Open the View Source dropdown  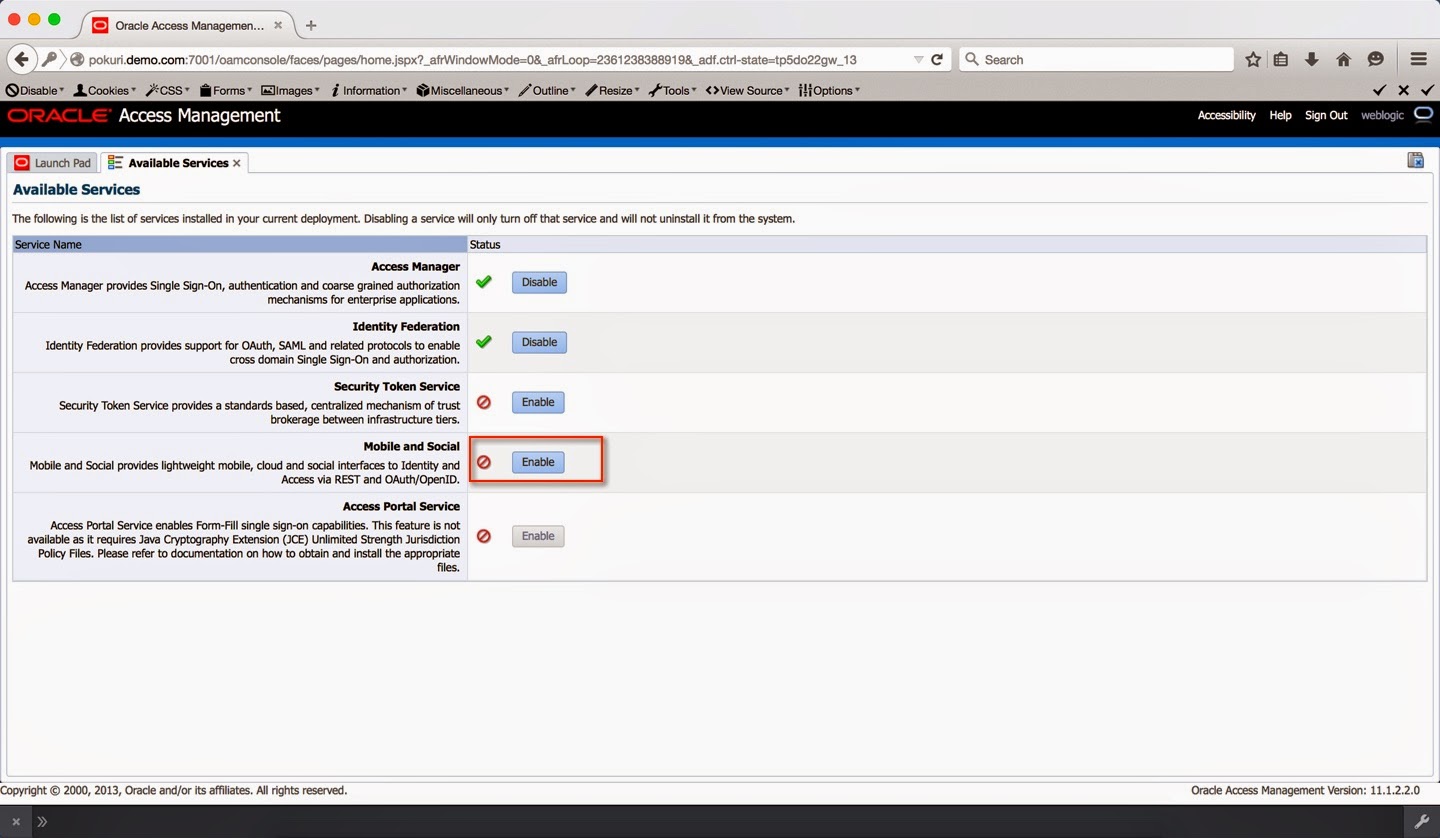pyautogui.click(x=747, y=90)
